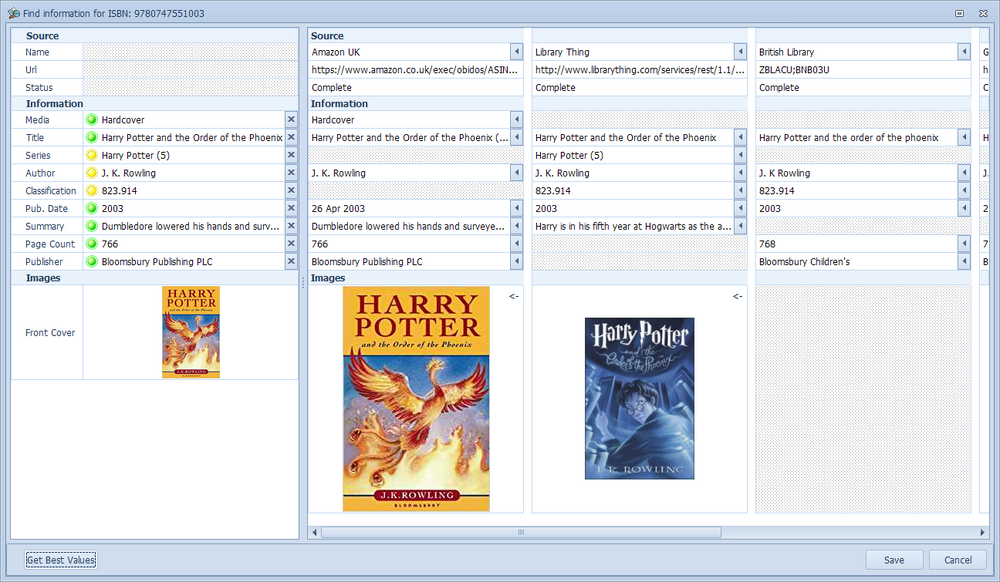This screenshot has height=582, width=1000.
Task: Click Library Thing summary text cell
Action: coord(633,226)
